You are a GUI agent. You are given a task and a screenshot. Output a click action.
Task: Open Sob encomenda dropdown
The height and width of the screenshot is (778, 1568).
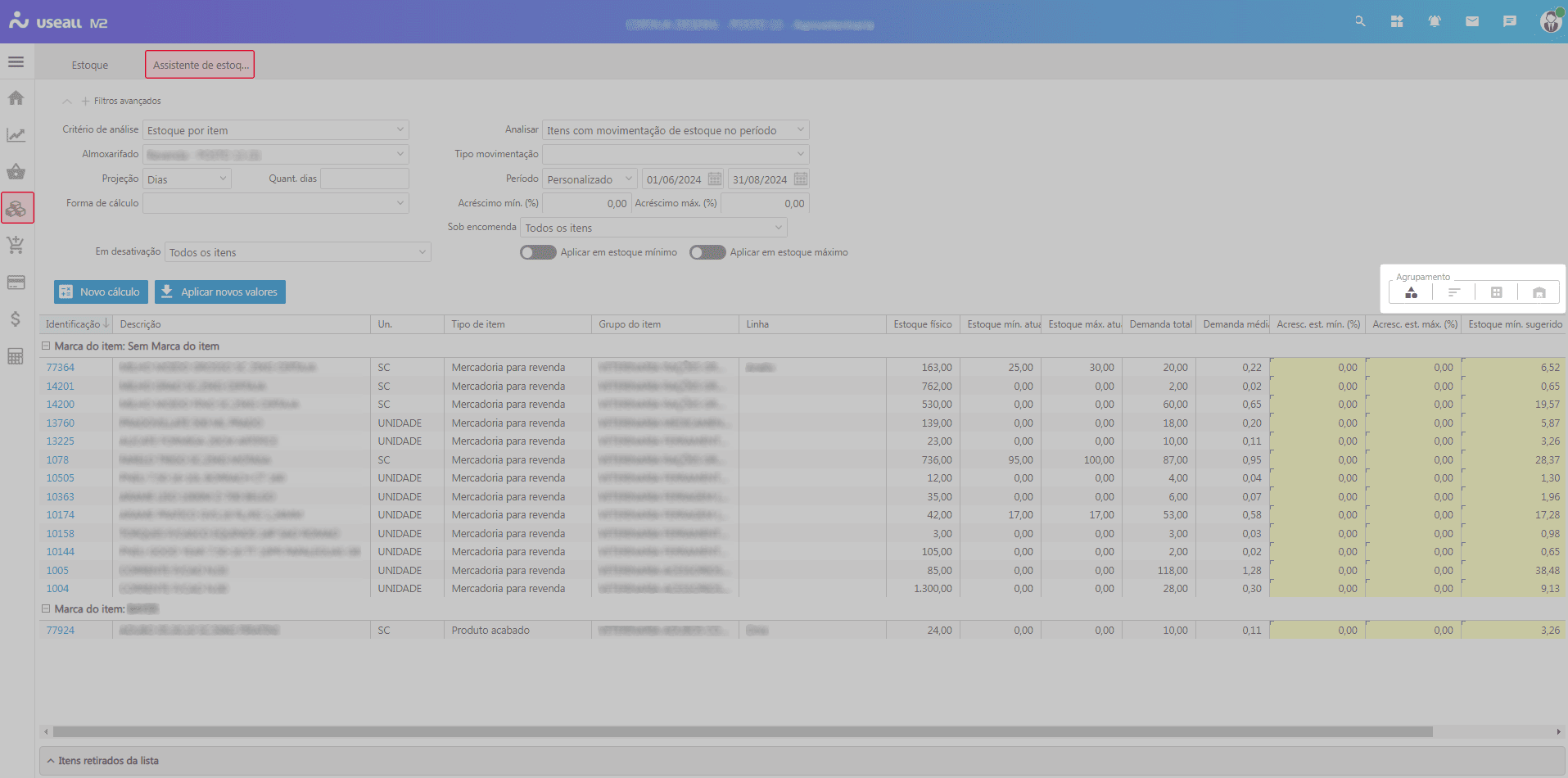[654, 228]
